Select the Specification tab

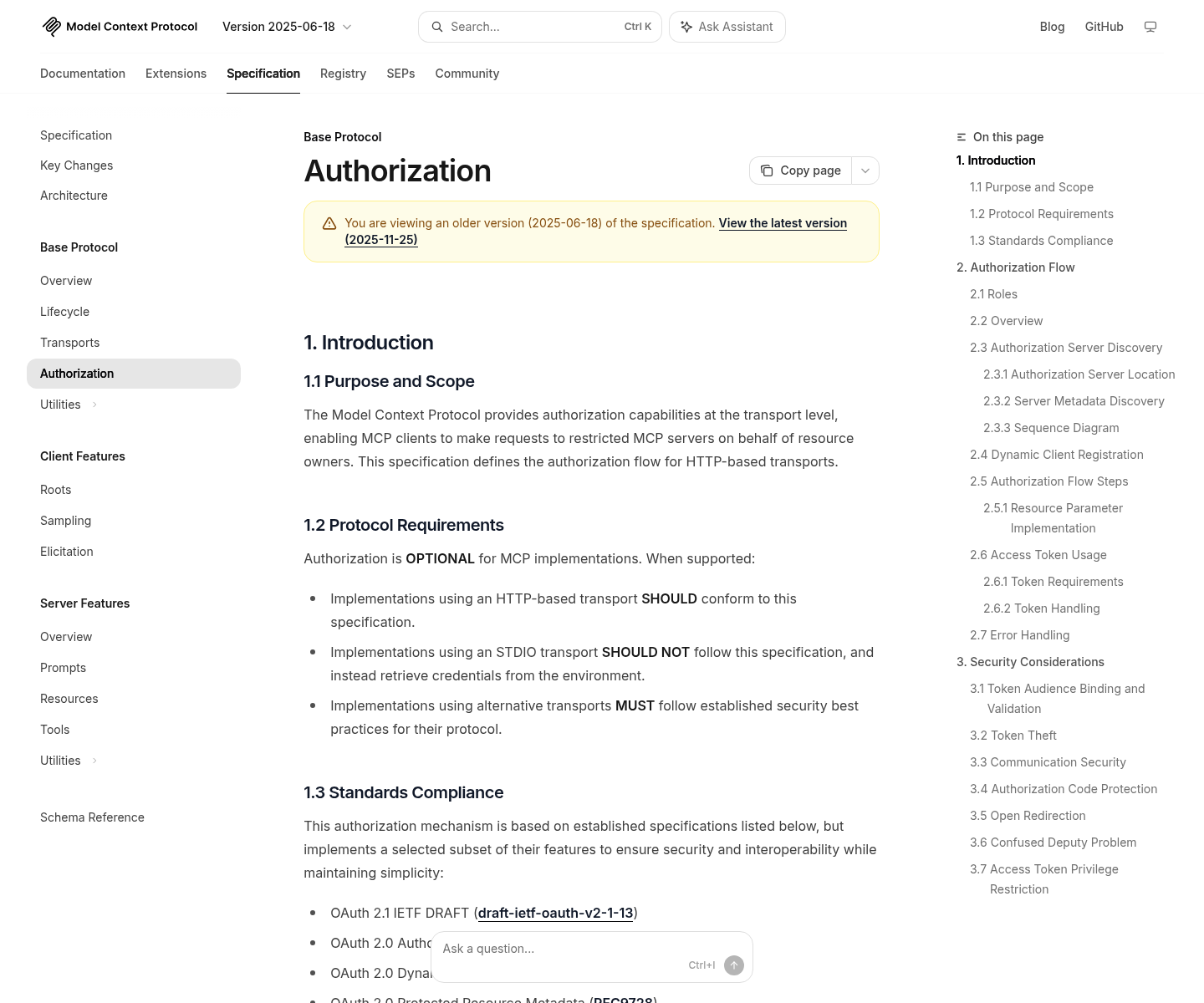263,74
